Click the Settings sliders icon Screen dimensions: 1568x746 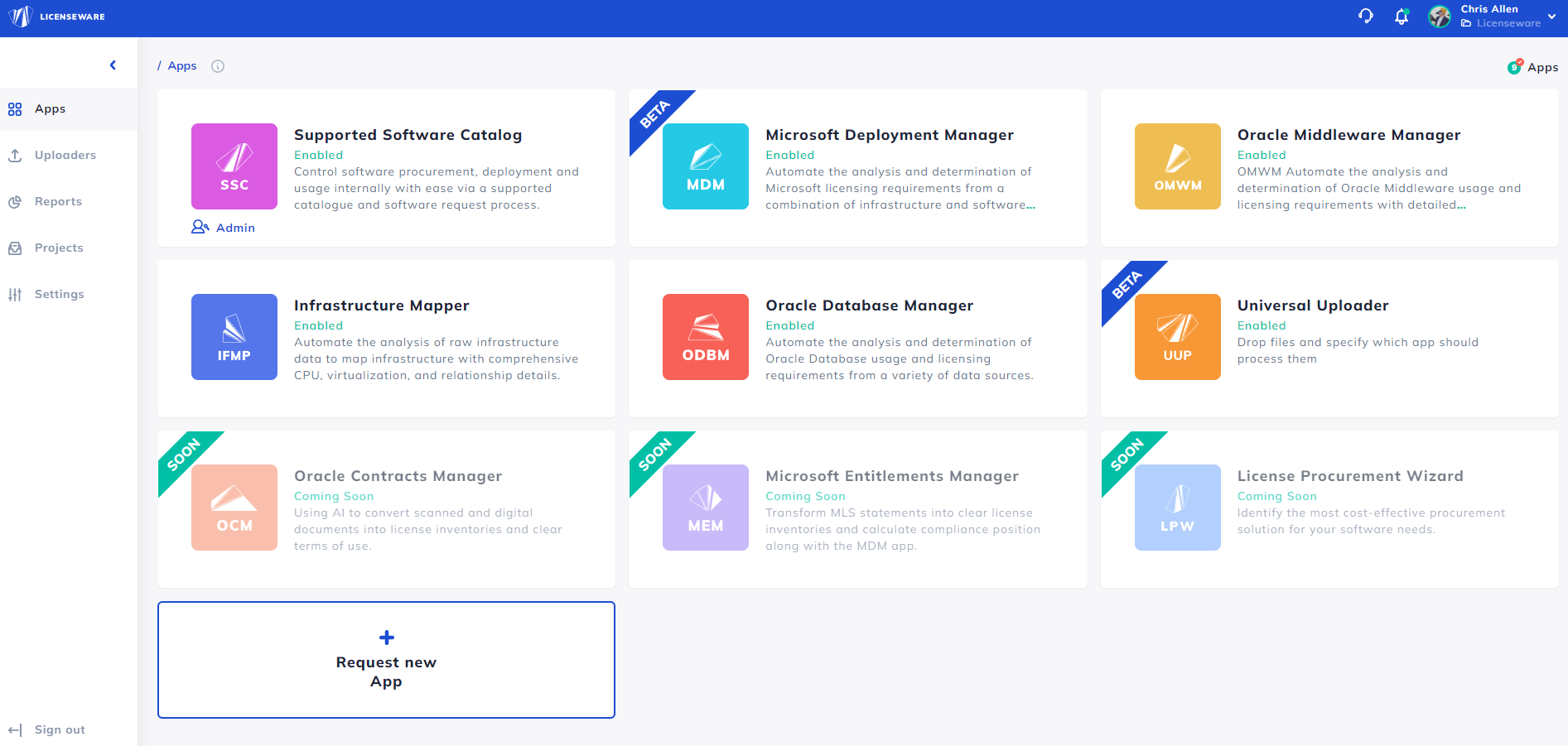15,294
